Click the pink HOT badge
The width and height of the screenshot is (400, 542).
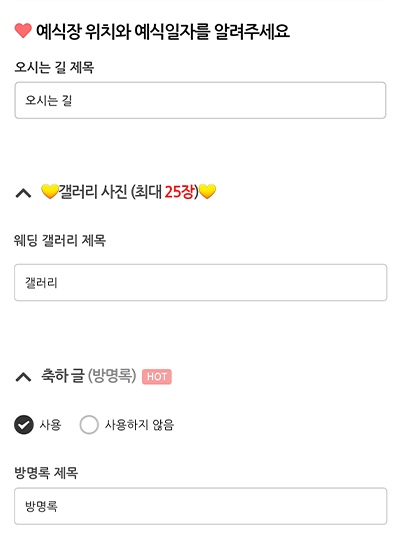pyautogui.click(x=157, y=376)
